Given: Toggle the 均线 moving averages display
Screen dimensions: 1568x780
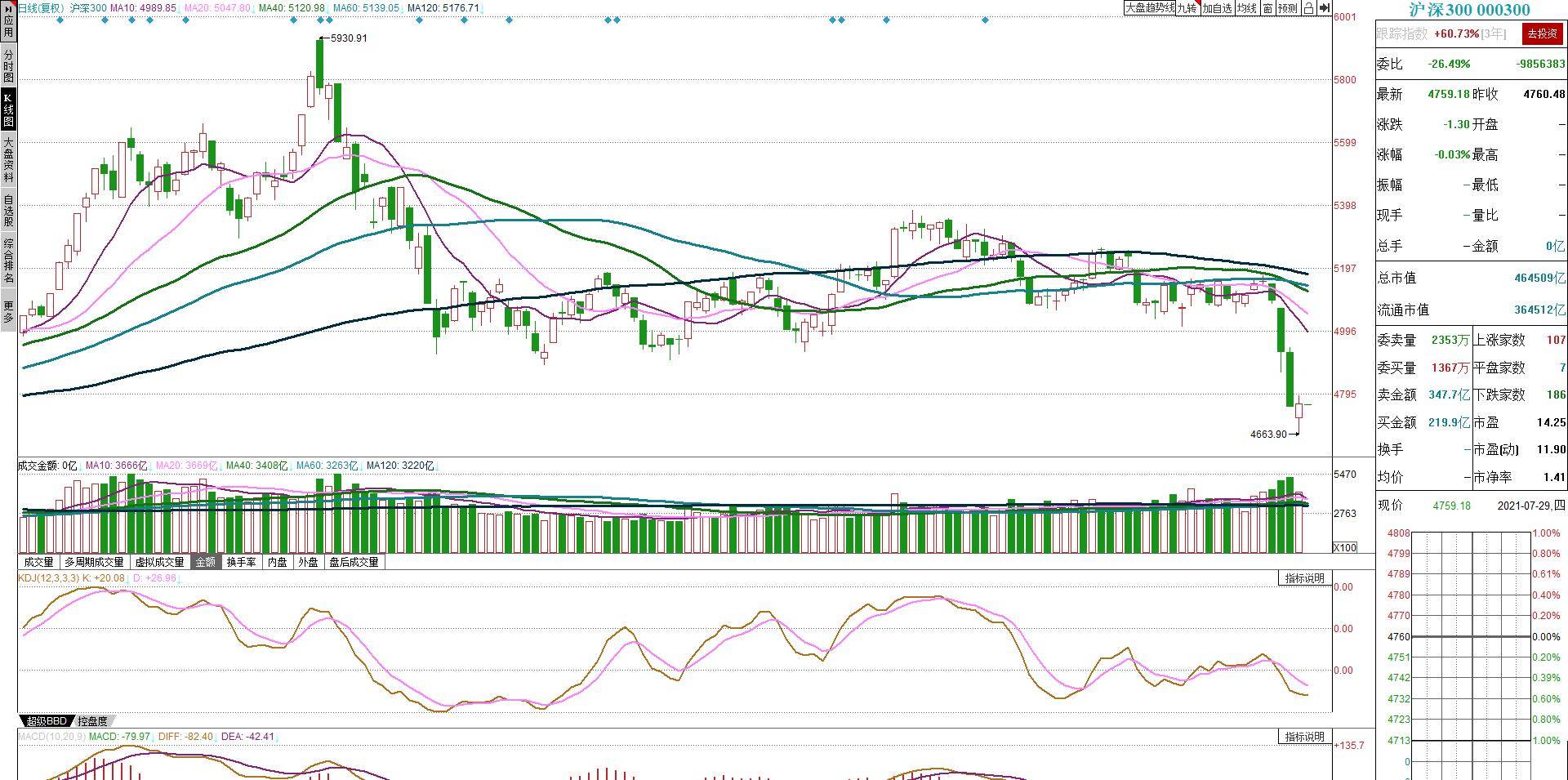Looking at the screenshot, I should coord(1246,8).
